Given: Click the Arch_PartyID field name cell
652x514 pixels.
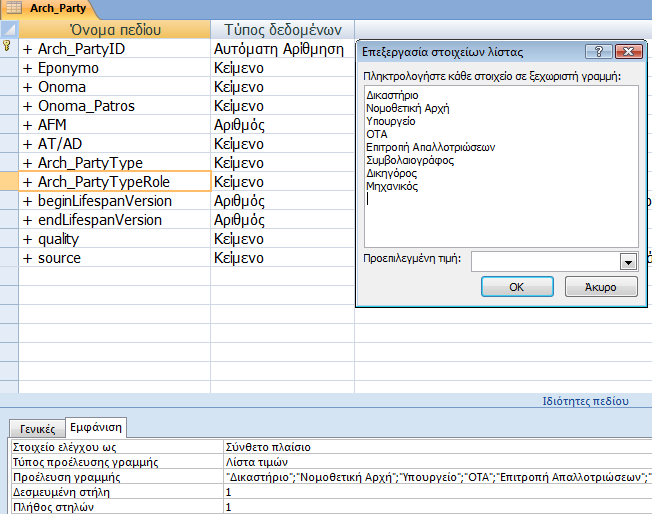Looking at the screenshot, I should [115, 49].
